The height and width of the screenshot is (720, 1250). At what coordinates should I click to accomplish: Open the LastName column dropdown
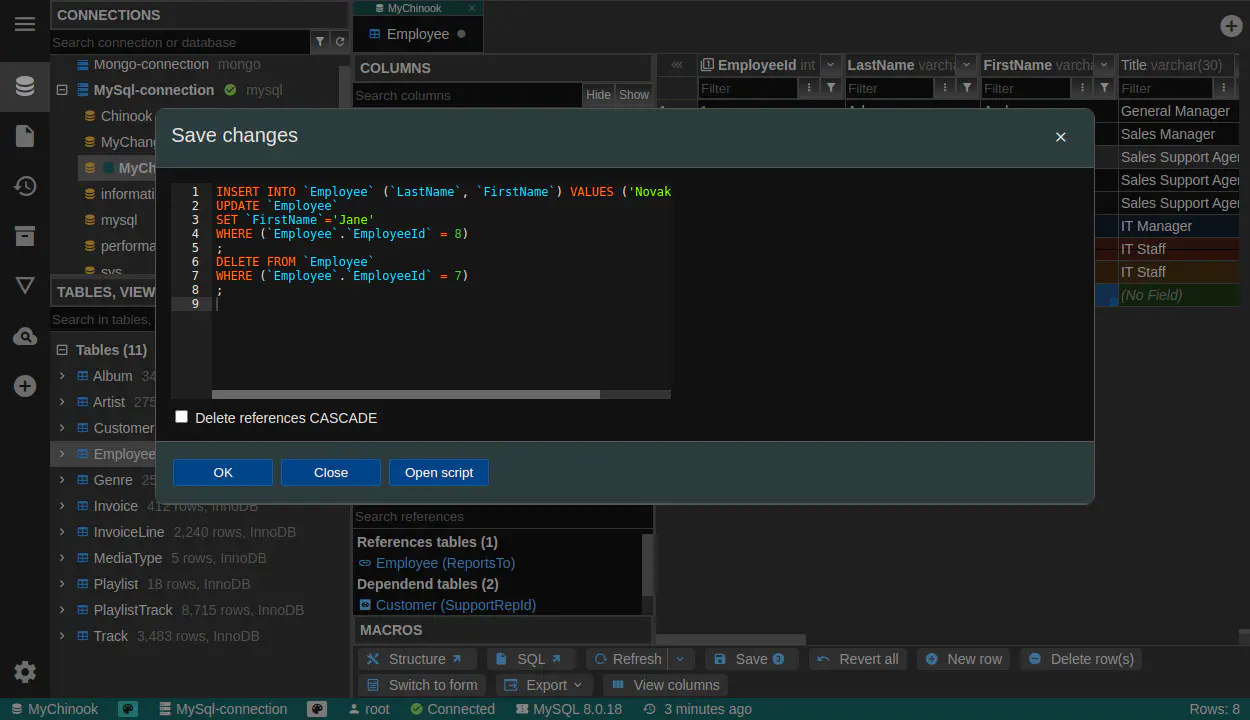[x=965, y=65]
